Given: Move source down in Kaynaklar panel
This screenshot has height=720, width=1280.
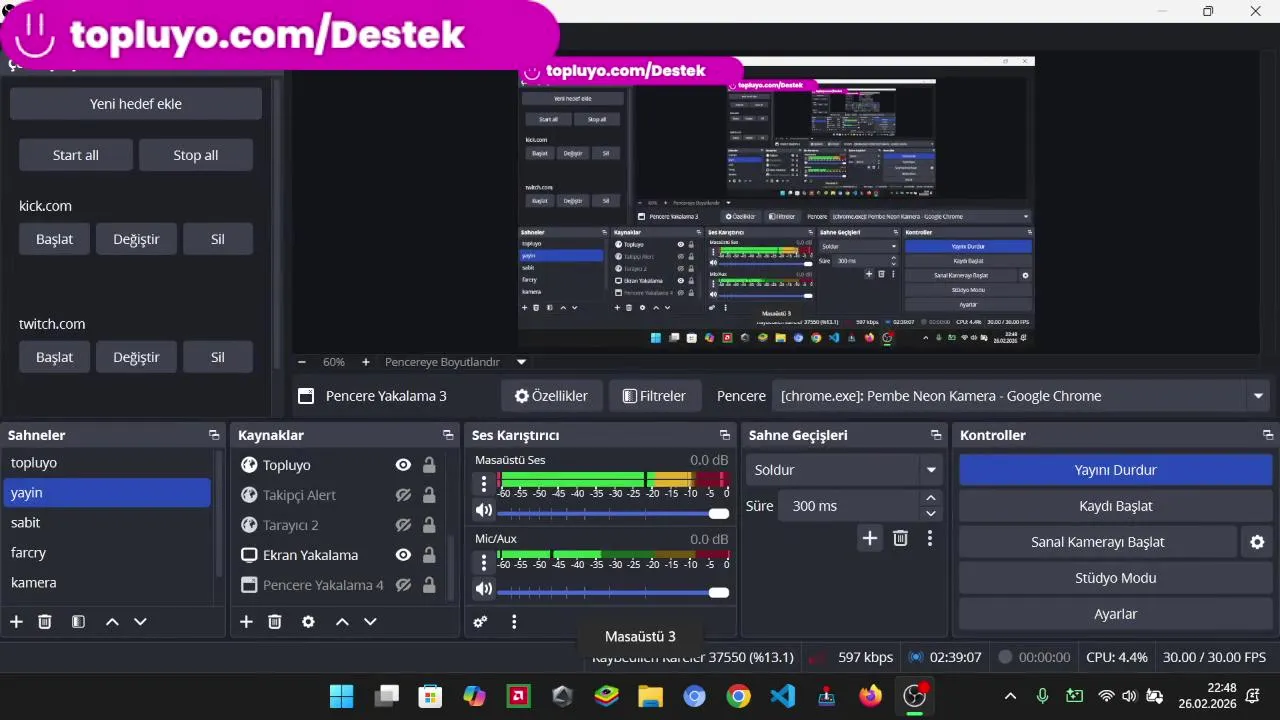Looking at the screenshot, I should click(370, 622).
